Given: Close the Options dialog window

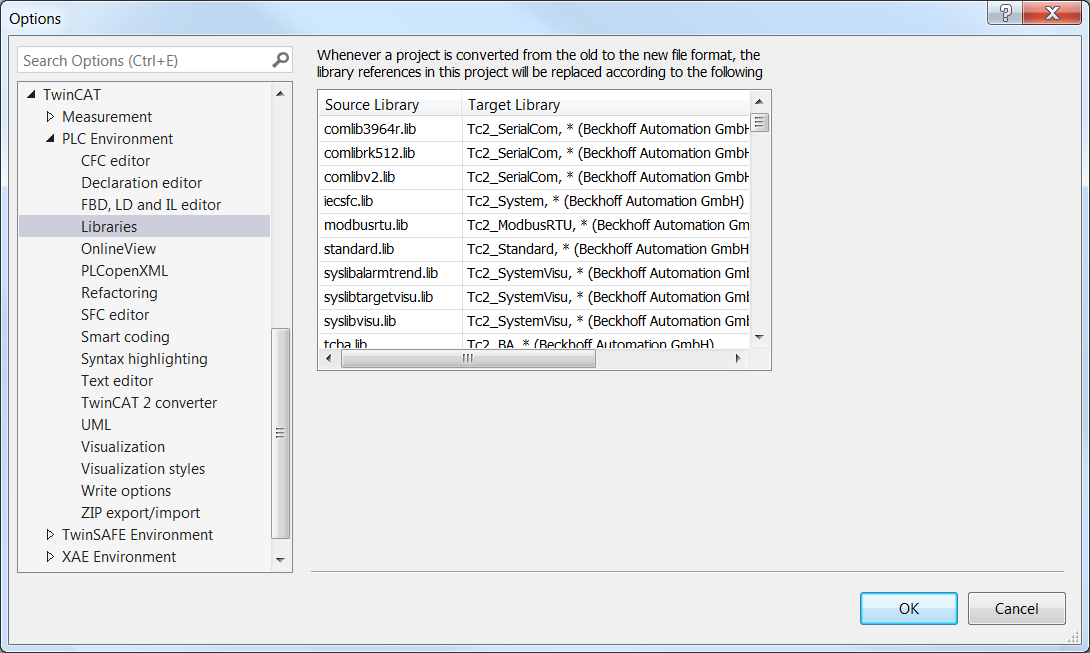Looking at the screenshot, I should 1052,13.
